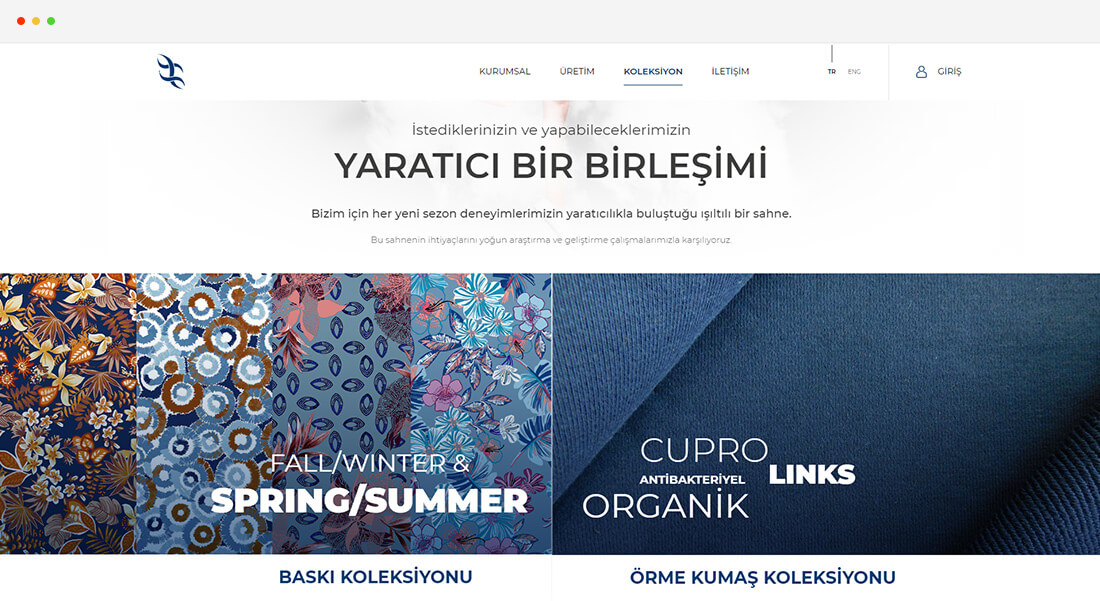Open the ÜRETİM menu item

(x=577, y=72)
